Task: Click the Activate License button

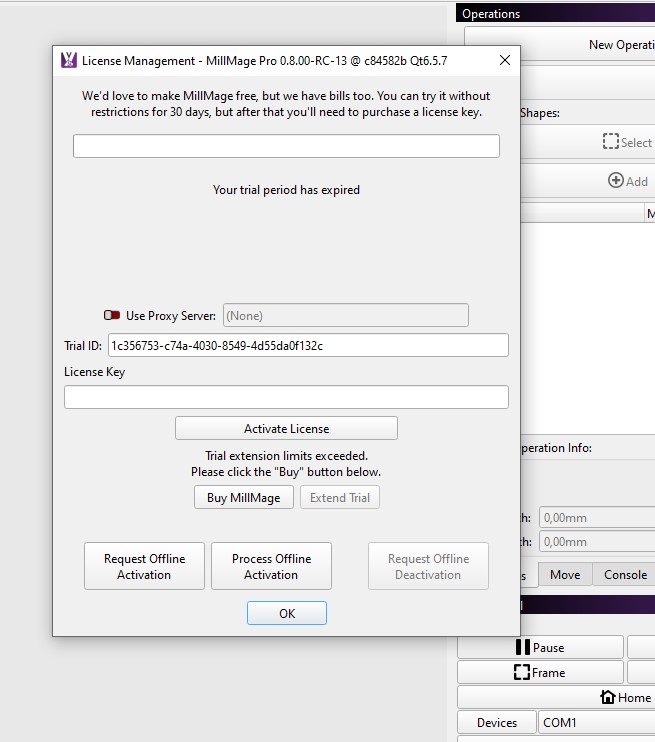Action: pos(286,428)
